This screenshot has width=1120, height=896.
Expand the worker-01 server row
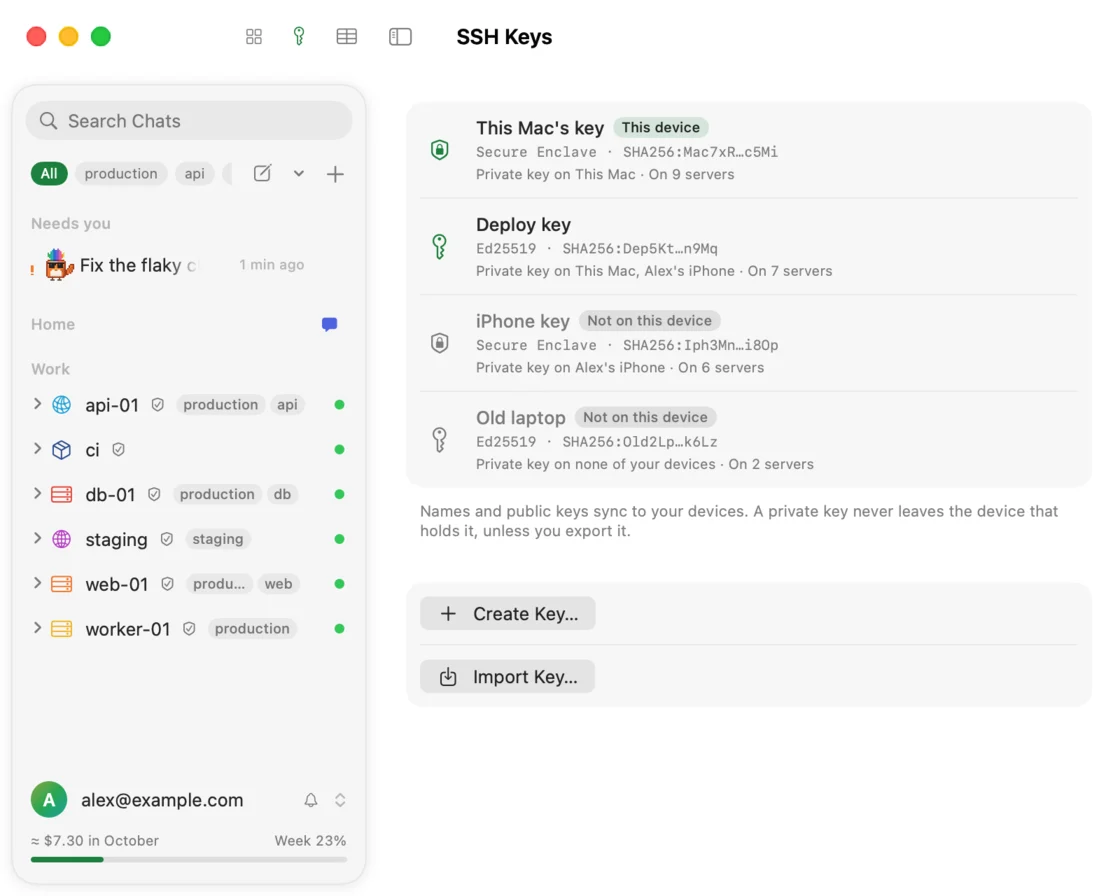[x=37, y=629]
